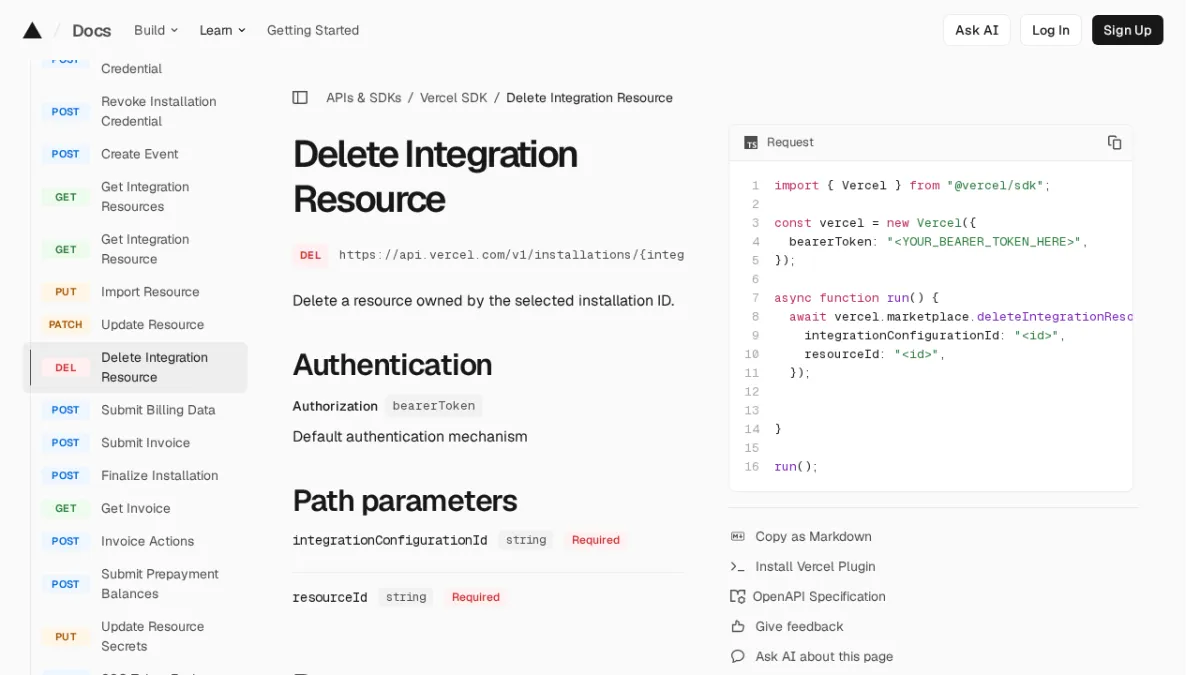
Task: Click the Copy as Markdown icon
Action: [x=738, y=536]
